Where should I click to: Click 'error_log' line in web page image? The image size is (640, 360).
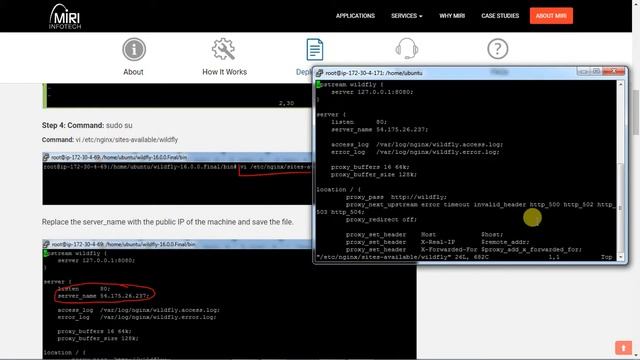(x=137, y=317)
